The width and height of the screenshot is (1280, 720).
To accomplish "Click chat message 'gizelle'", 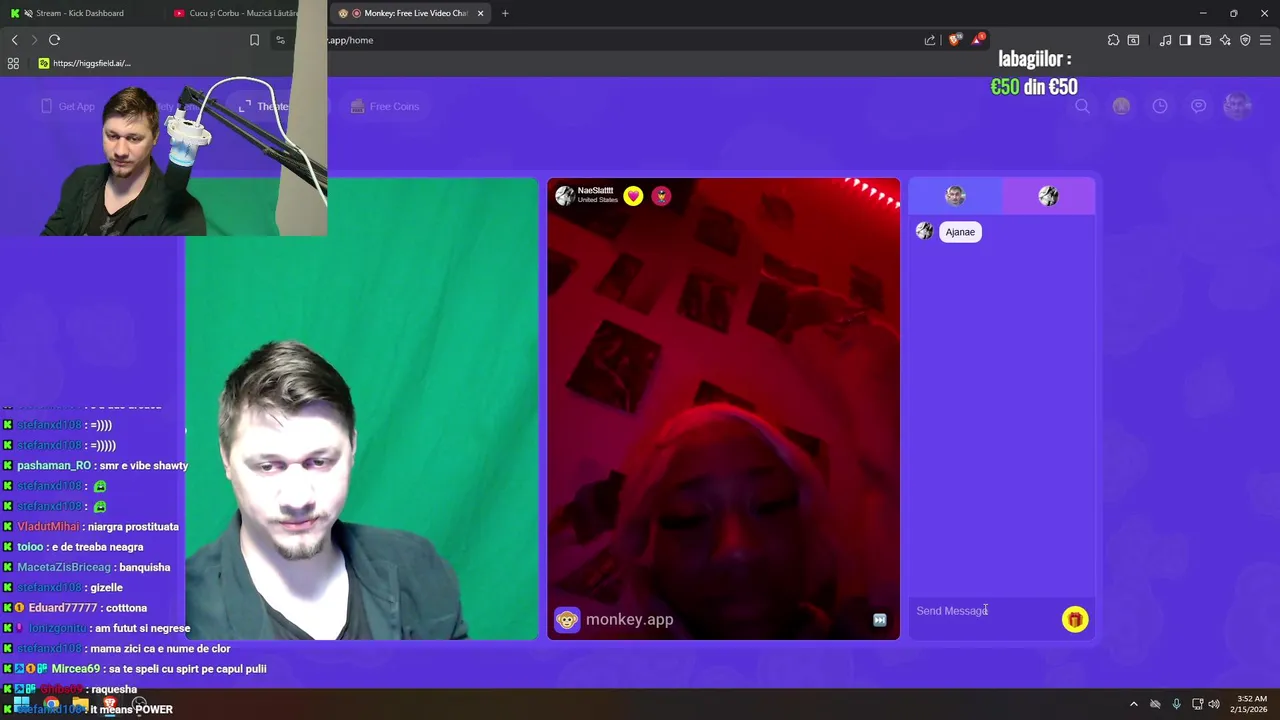I will (106, 588).
